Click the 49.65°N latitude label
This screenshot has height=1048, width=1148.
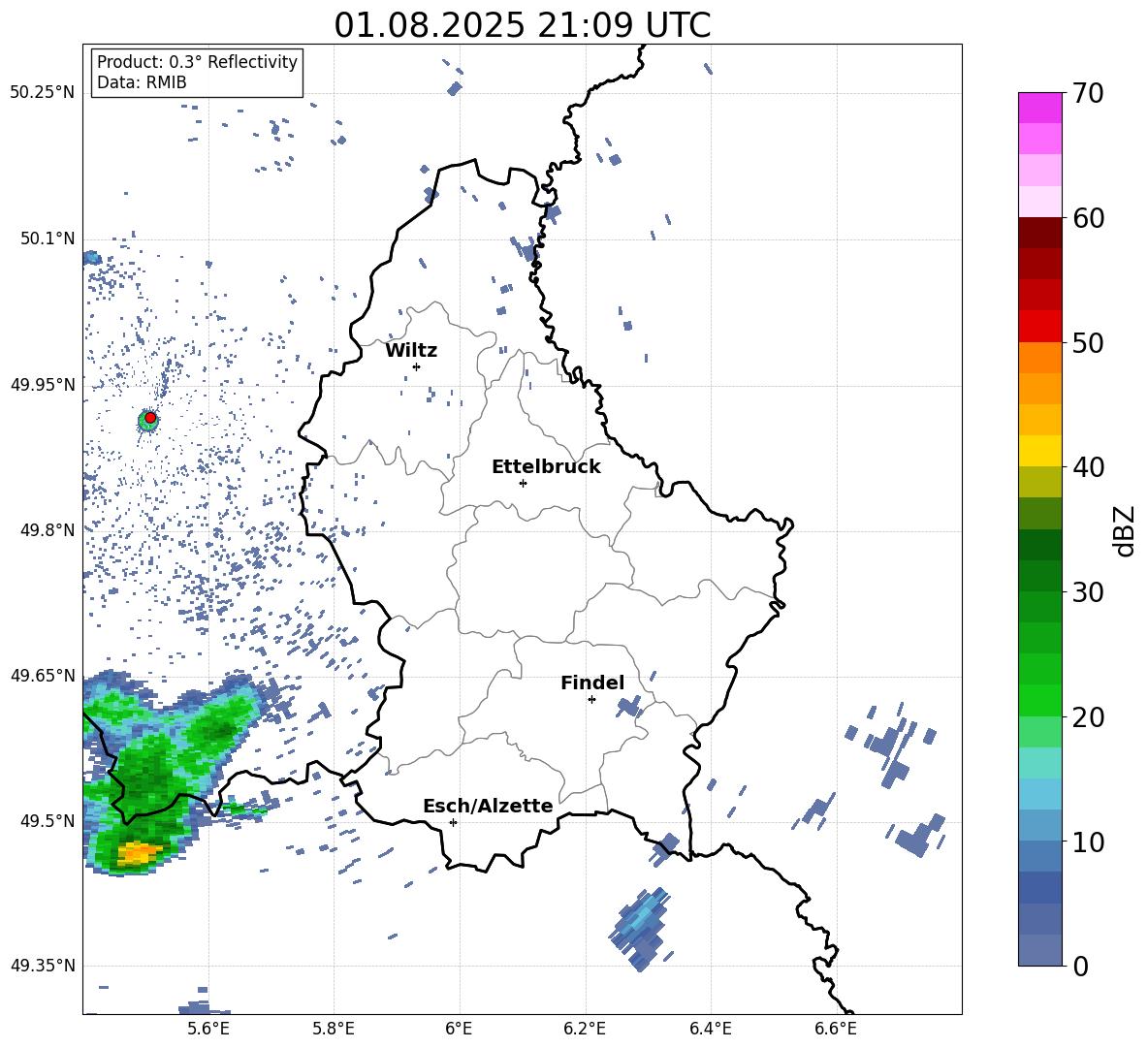[x=43, y=675]
